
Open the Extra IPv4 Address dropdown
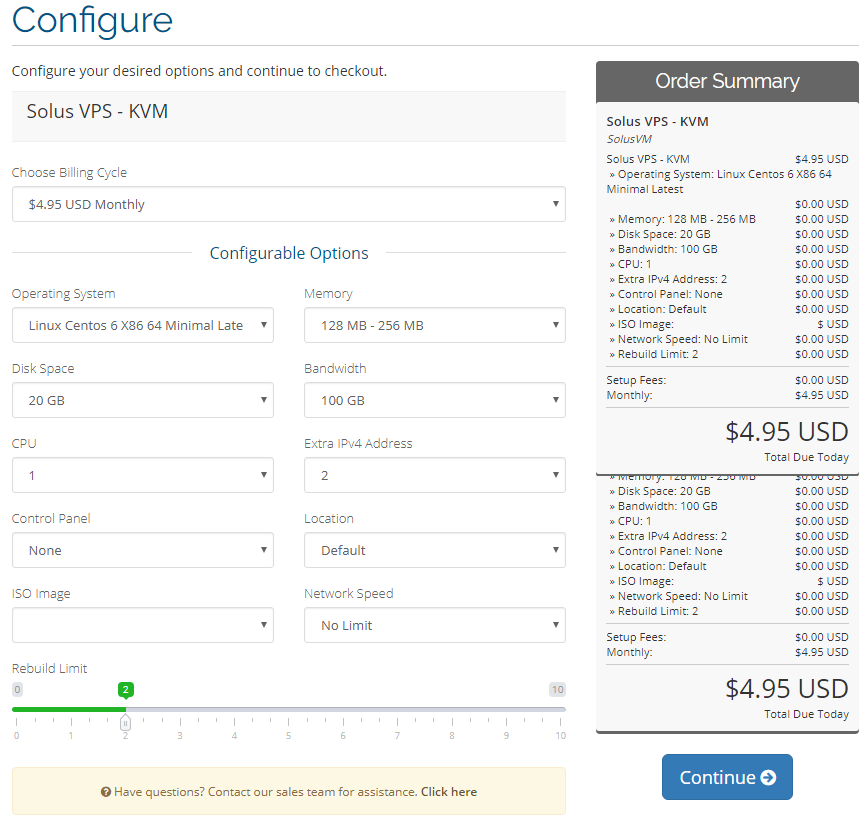point(434,475)
